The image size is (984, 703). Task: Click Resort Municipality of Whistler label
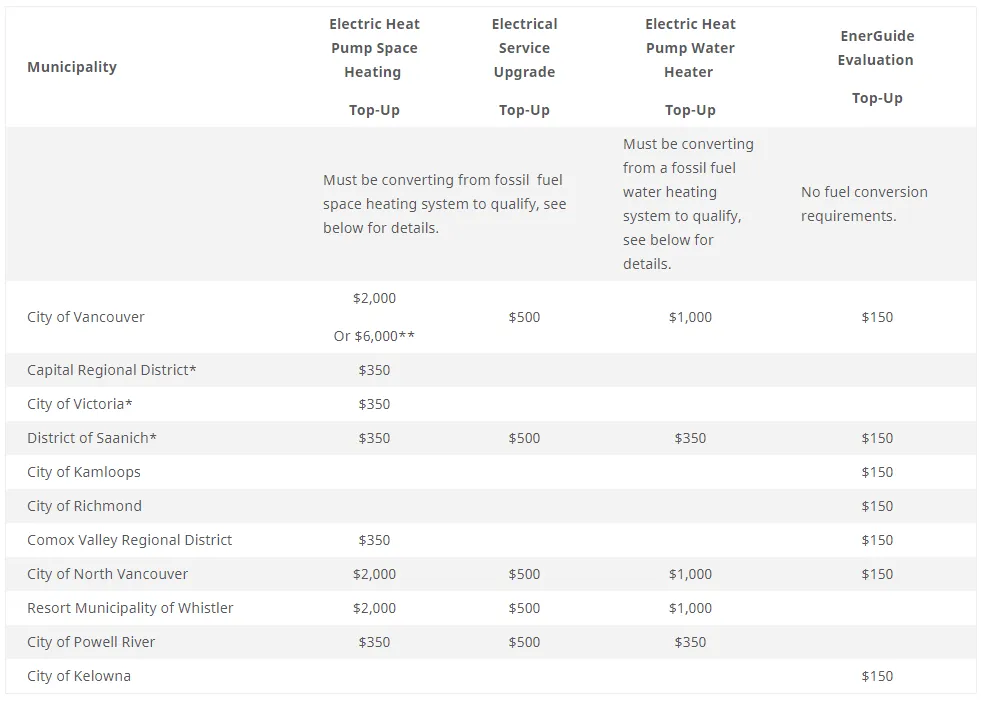130,608
